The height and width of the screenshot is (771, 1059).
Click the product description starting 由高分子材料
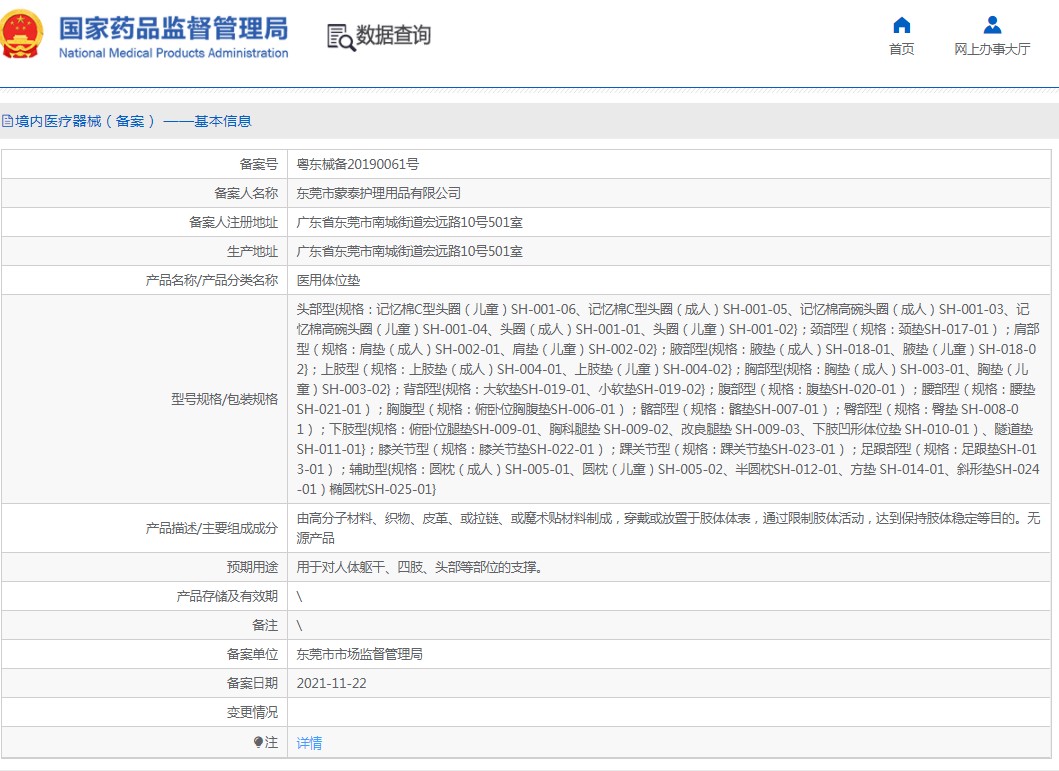coord(668,528)
